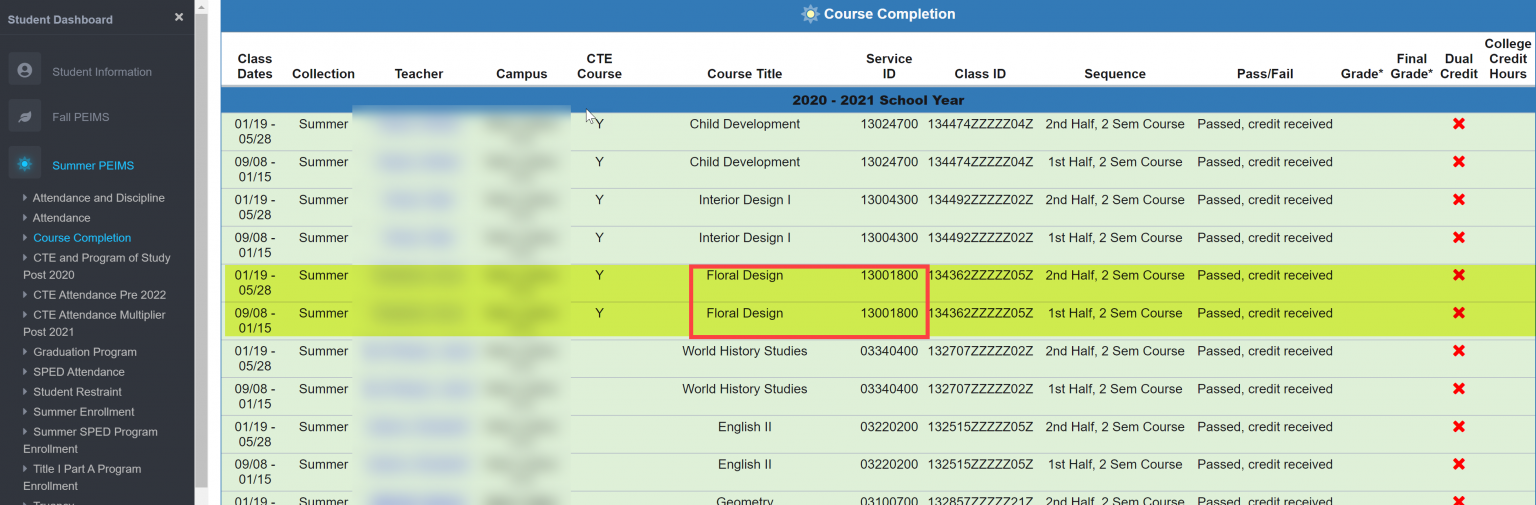This screenshot has height=505, width=1536.
Task: Click Dual Credit X for Child Development 2nd Half
Action: coord(1458,124)
